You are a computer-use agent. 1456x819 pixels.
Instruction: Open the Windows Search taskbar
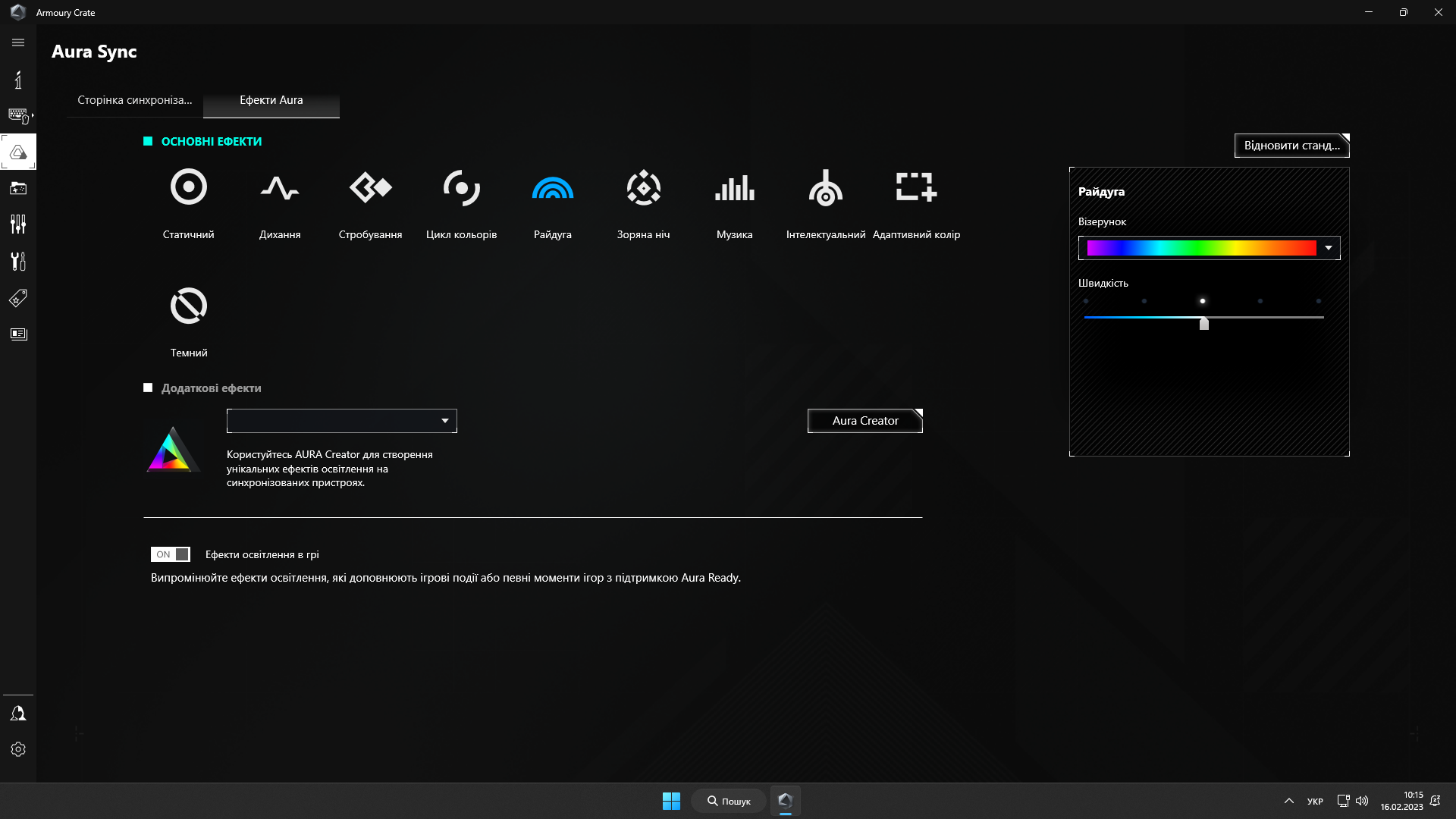[729, 800]
